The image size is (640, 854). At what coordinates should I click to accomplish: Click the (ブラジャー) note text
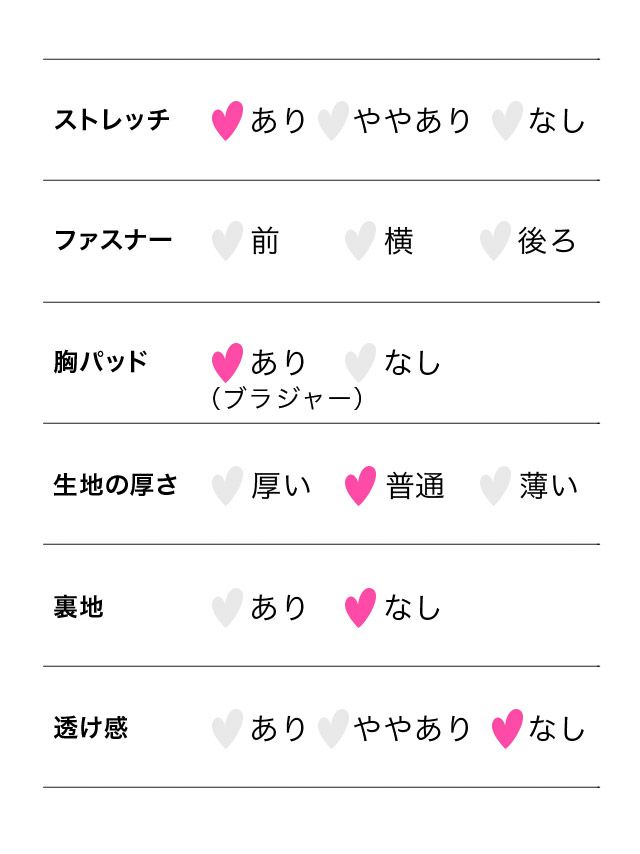coord(287,398)
